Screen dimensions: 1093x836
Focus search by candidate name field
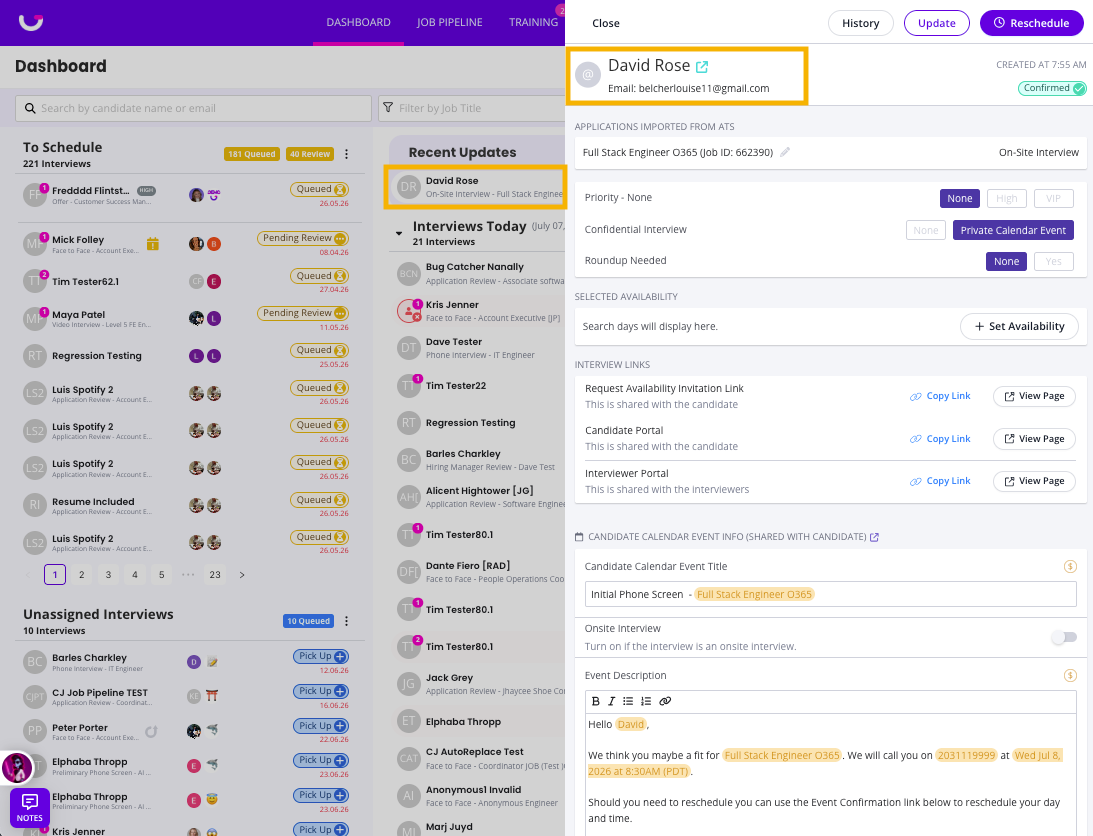click(193, 109)
